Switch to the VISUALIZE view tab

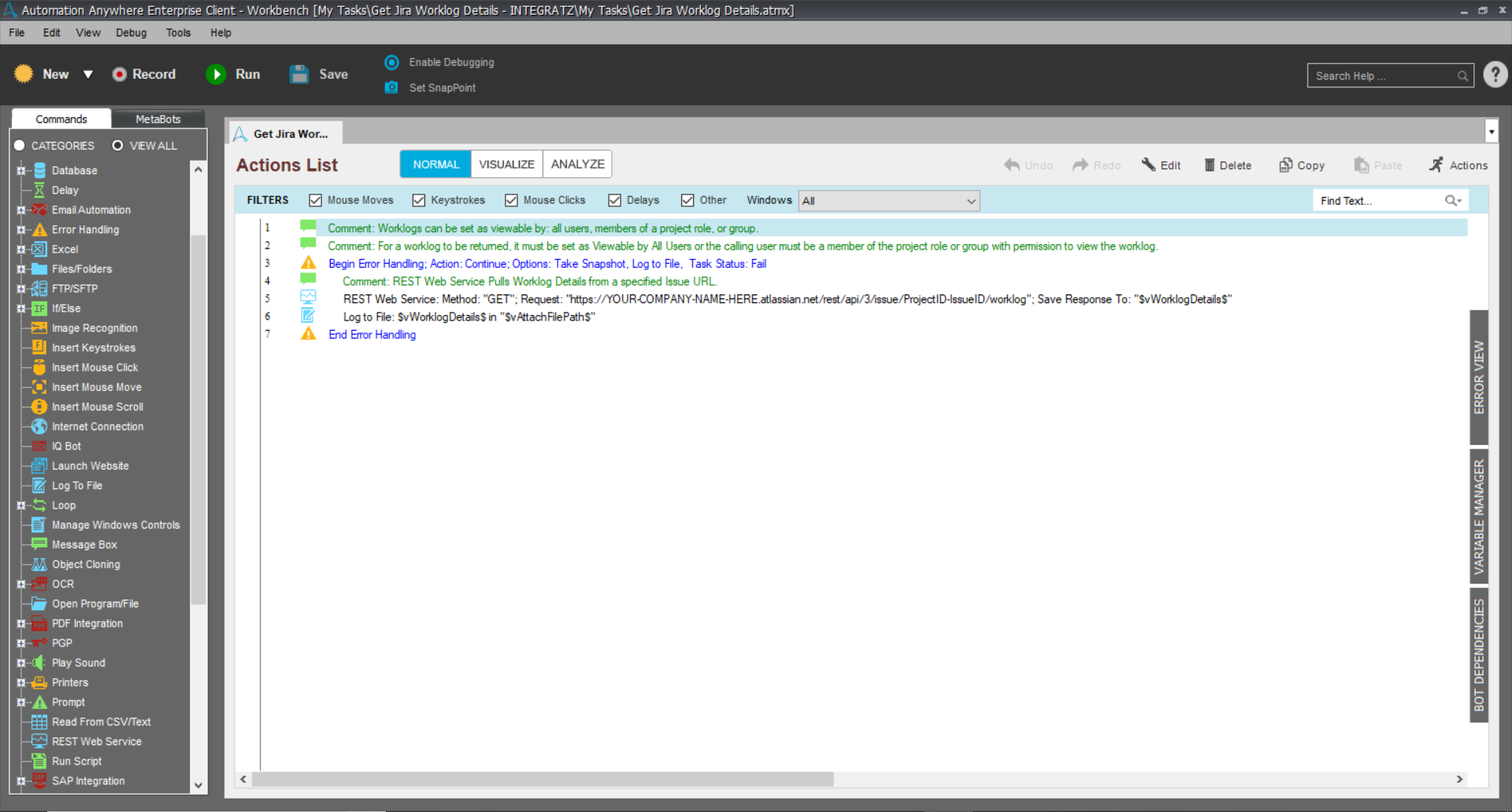(506, 164)
